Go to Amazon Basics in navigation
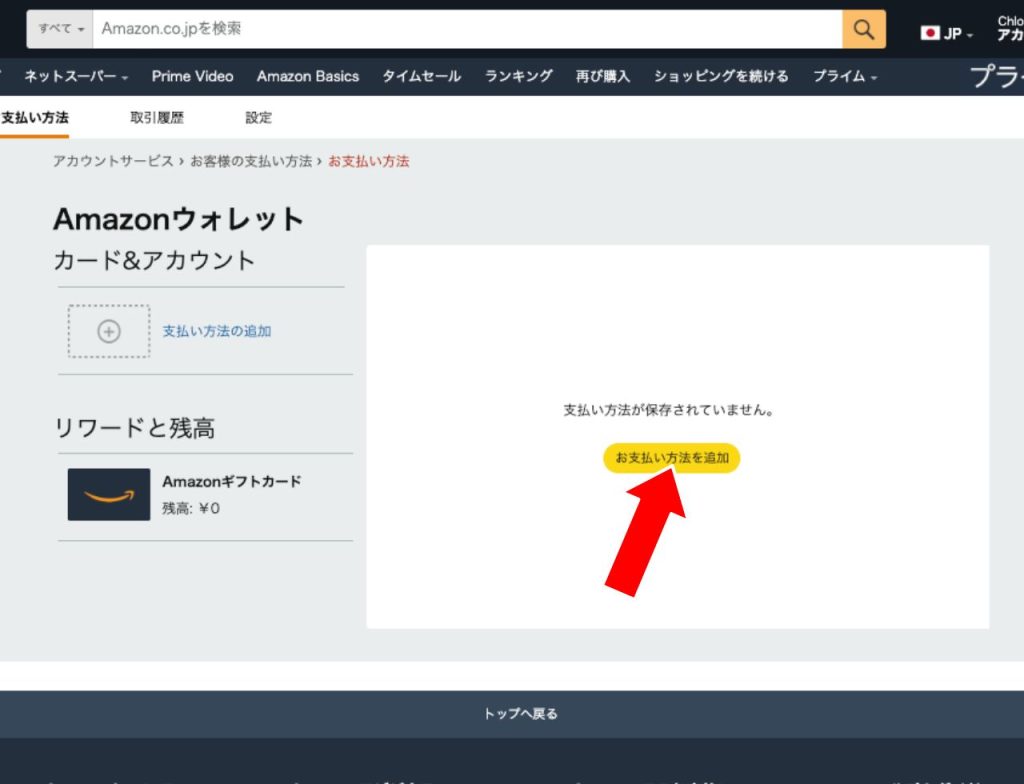Viewport: 1024px width, 784px height. [x=307, y=76]
